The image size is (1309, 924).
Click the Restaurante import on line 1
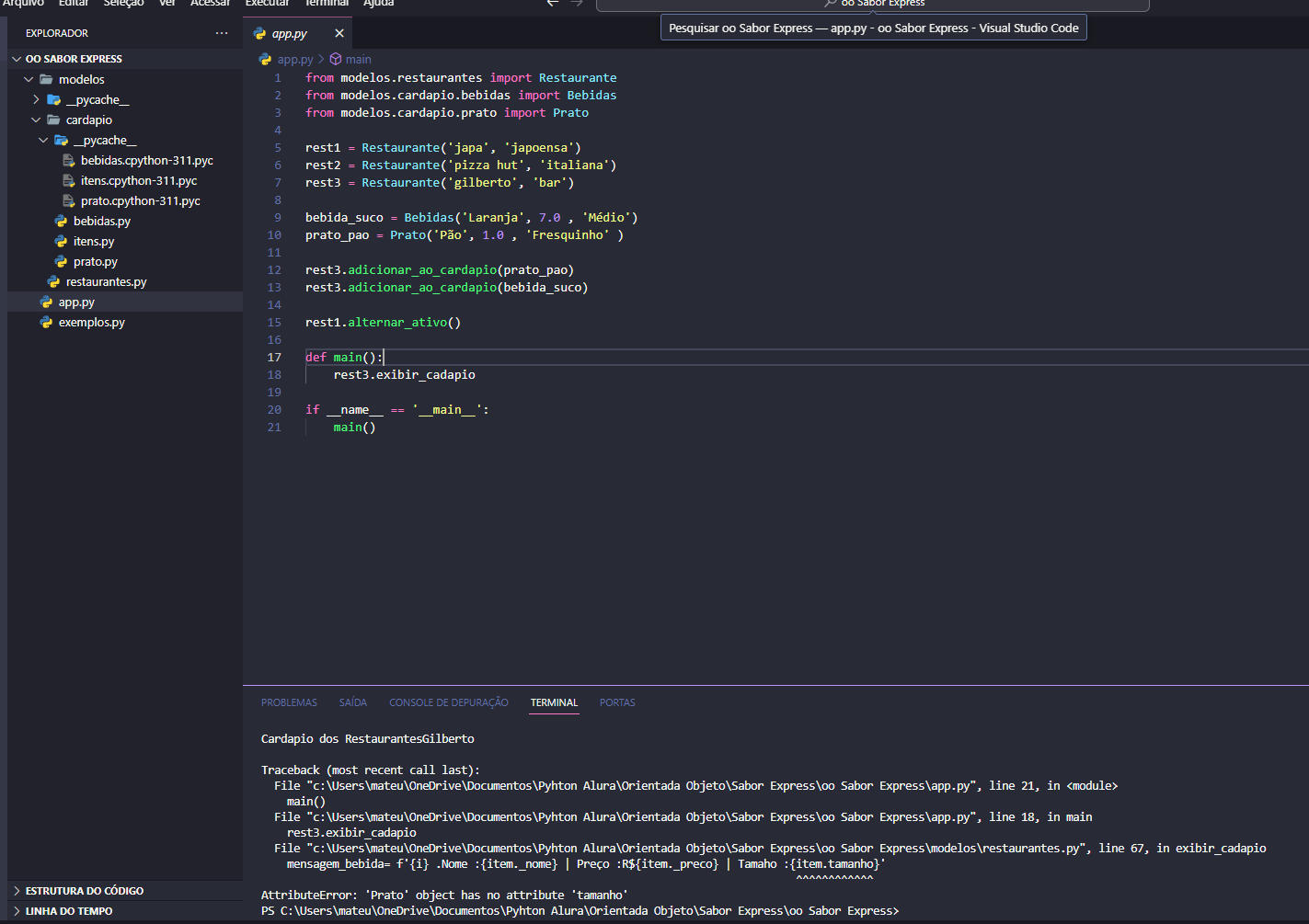tap(578, 77)
